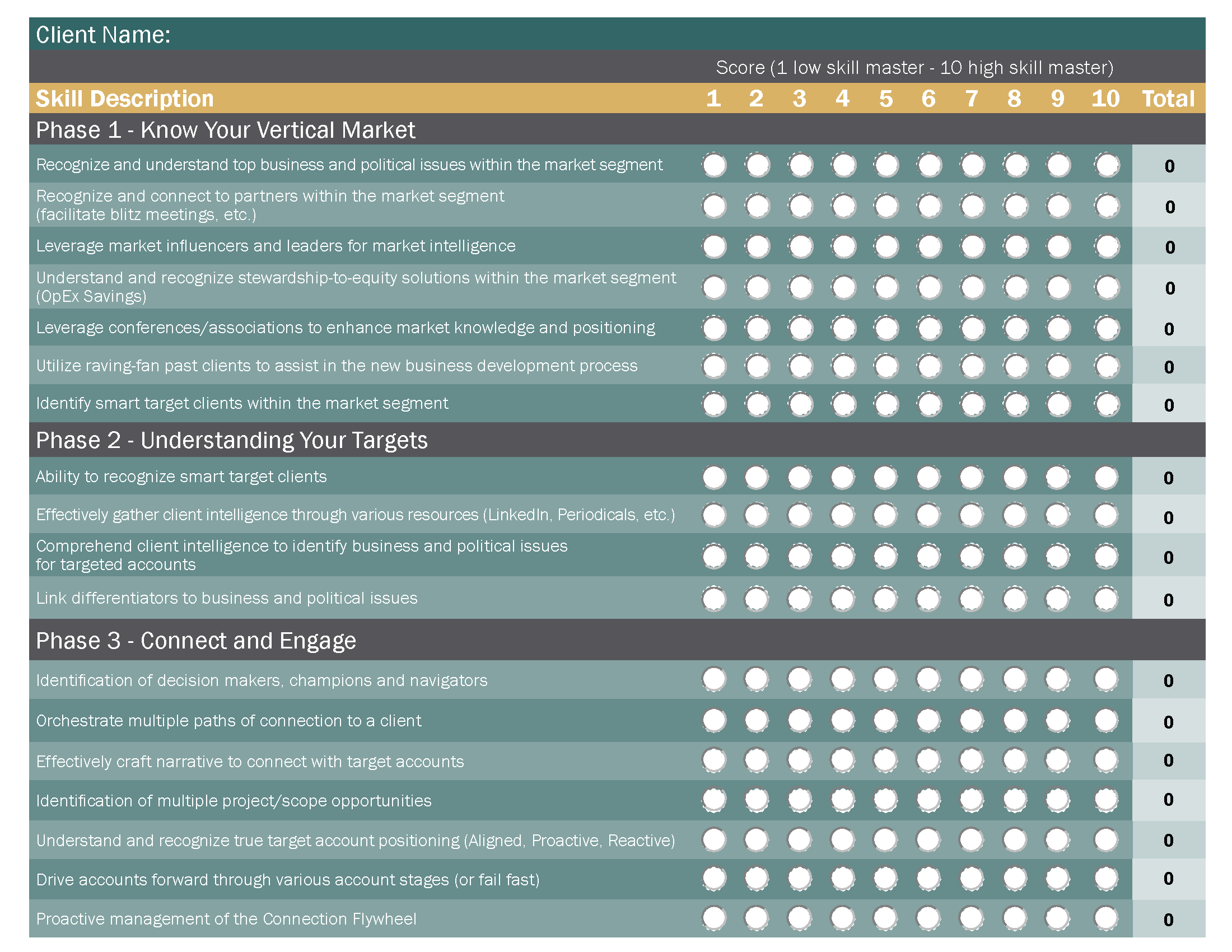The width and height of the screenshot is (1232, 952).
Task: Click 'Drive accounts forward through various account stages' text
Action: coord(288,880)
